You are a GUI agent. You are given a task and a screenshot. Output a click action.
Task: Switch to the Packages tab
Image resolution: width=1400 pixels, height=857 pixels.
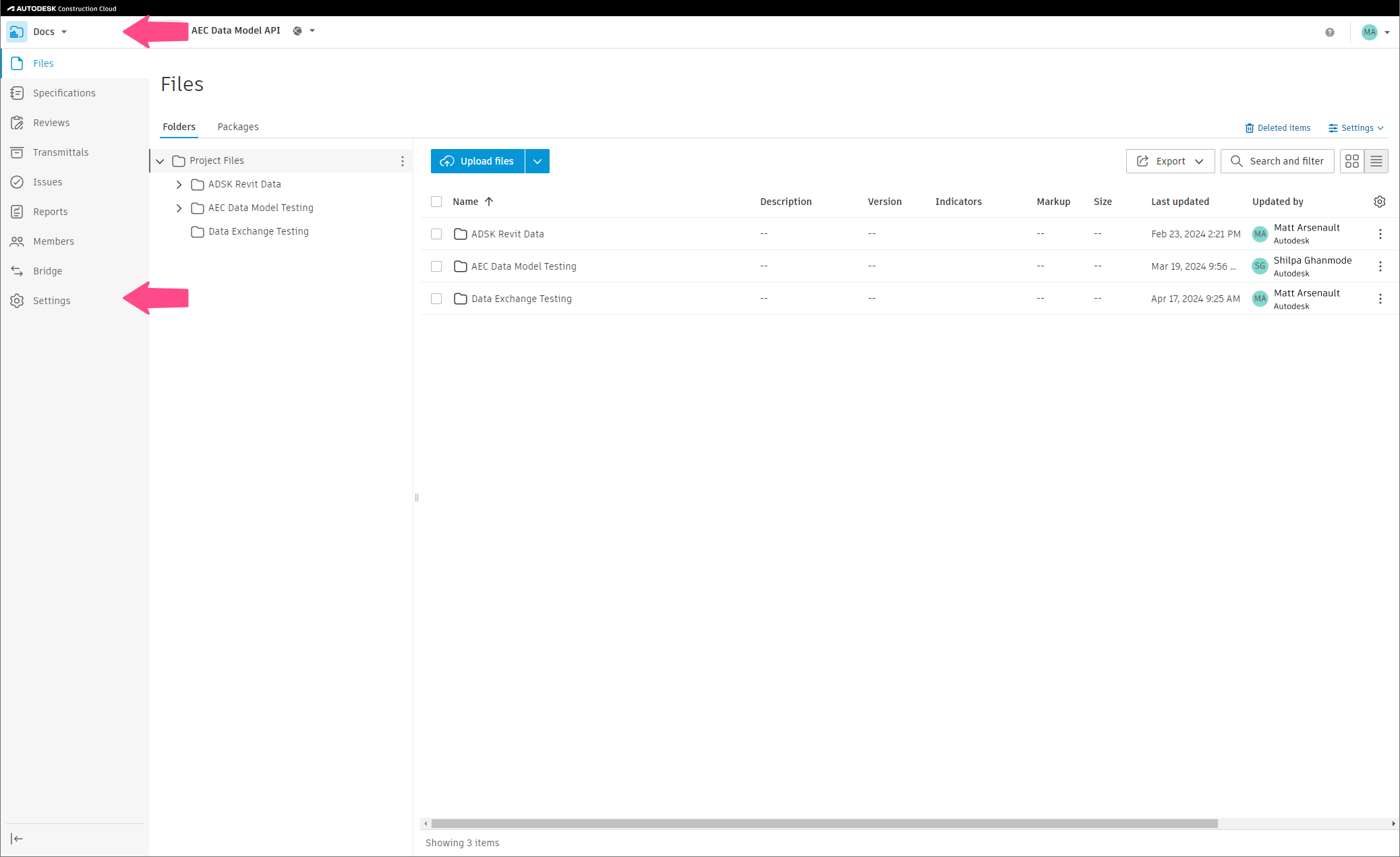(x=237, y=127)
